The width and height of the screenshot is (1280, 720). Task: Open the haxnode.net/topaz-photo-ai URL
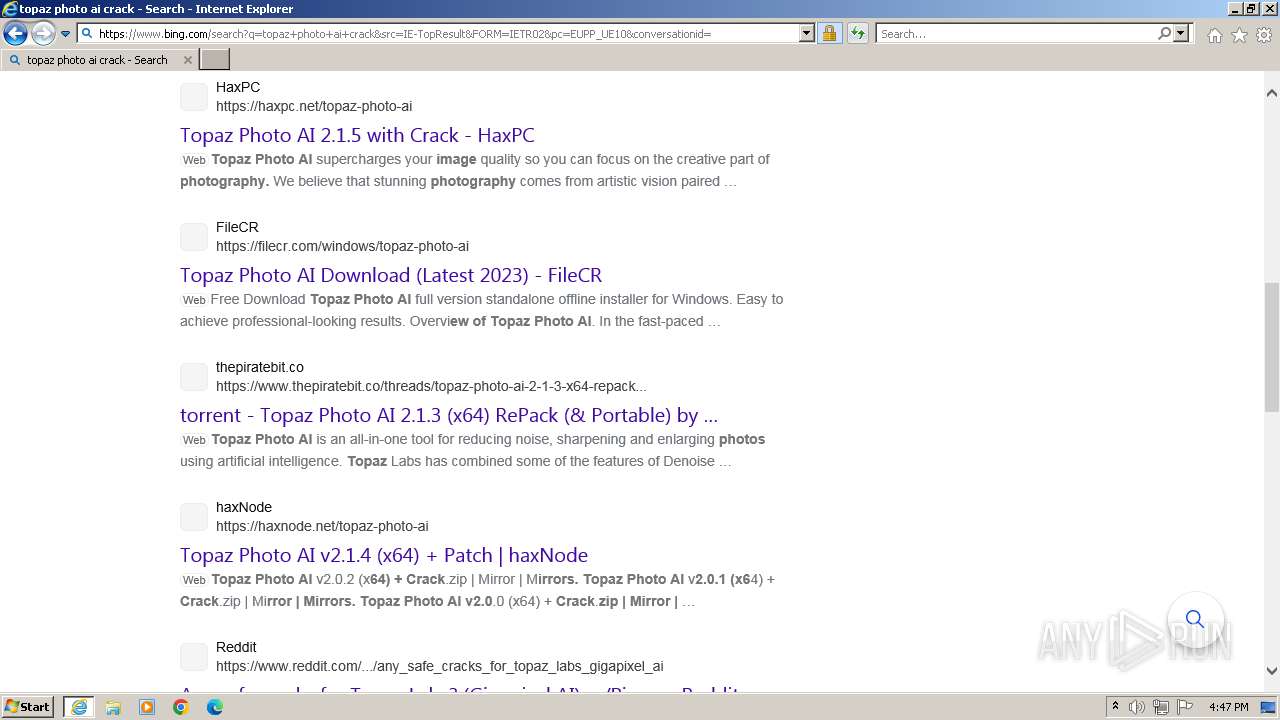(x=322, y=526)
